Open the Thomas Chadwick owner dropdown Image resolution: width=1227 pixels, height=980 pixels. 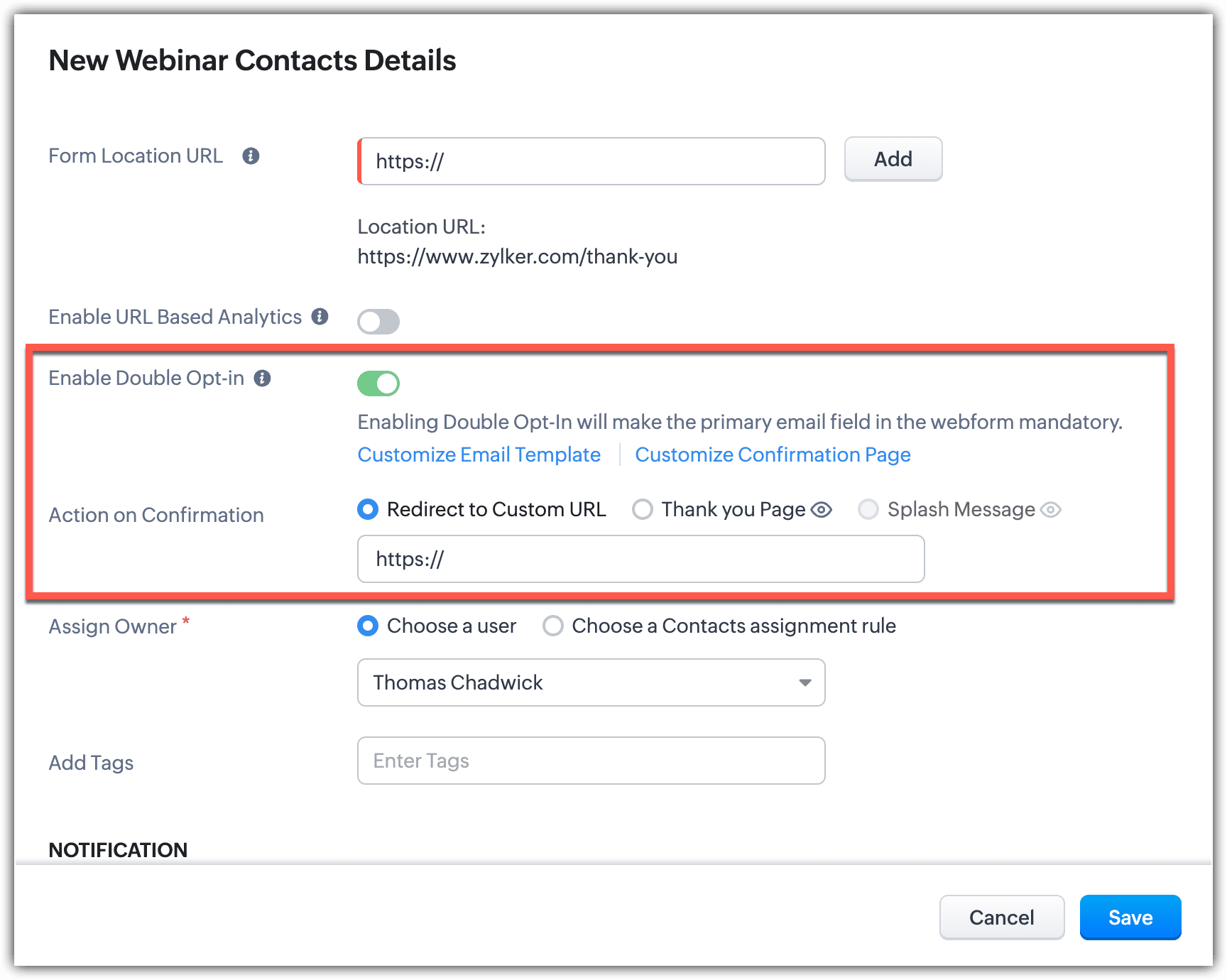coord(591,682)
